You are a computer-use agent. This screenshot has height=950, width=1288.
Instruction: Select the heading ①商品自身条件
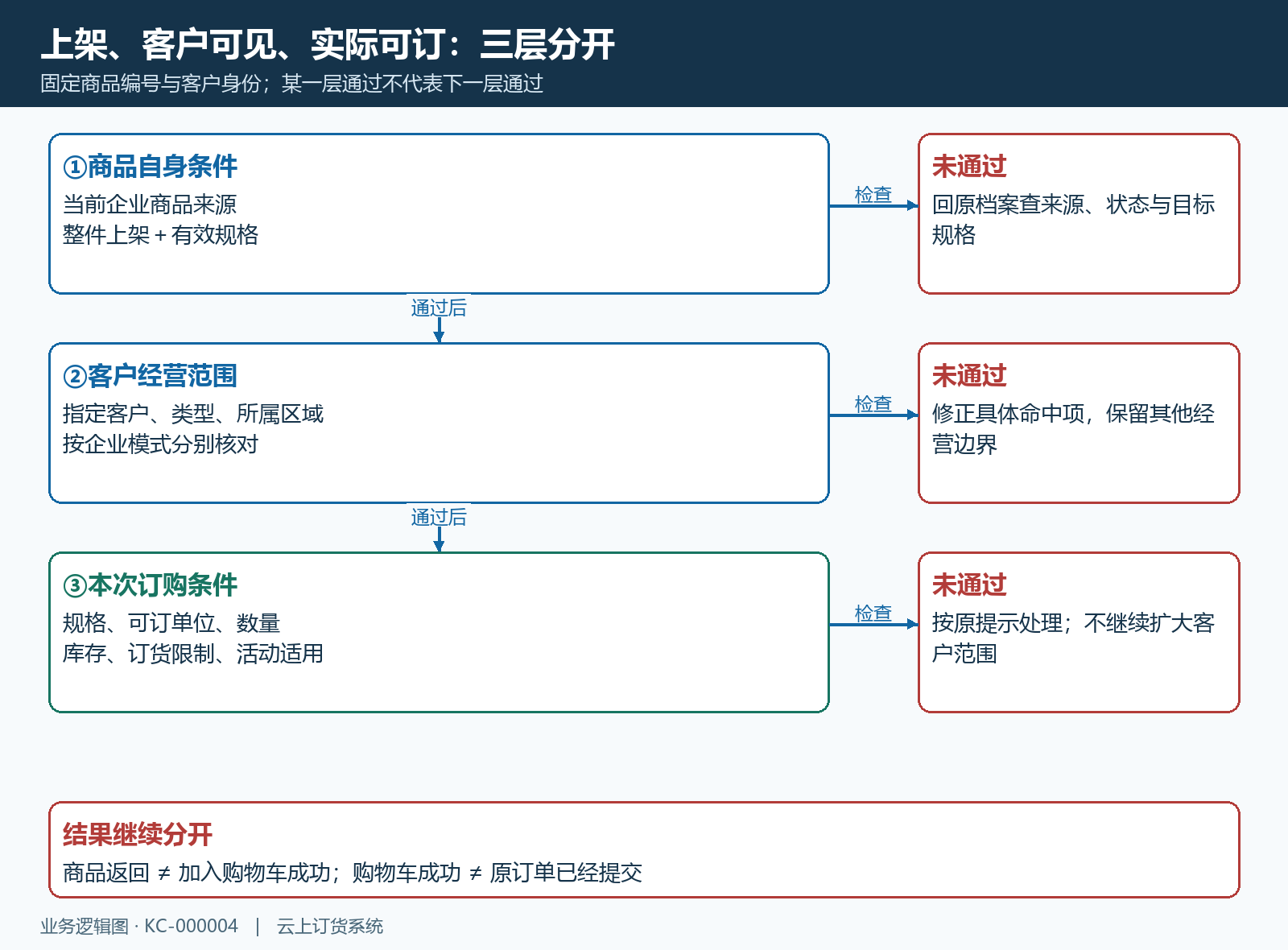click(x=151, y=167)
